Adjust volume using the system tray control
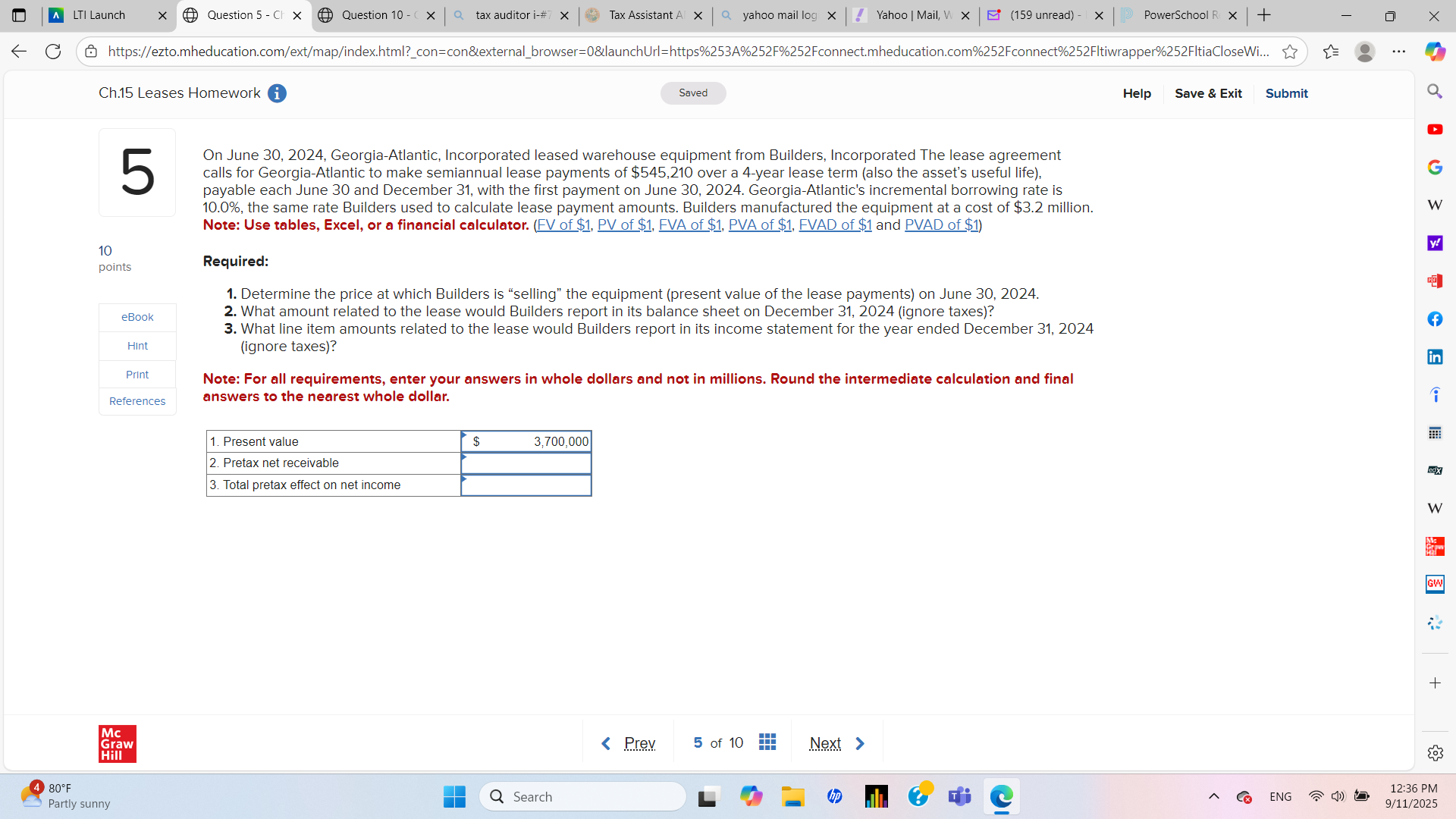1456x819 pixels. [x=1338, y=796]
